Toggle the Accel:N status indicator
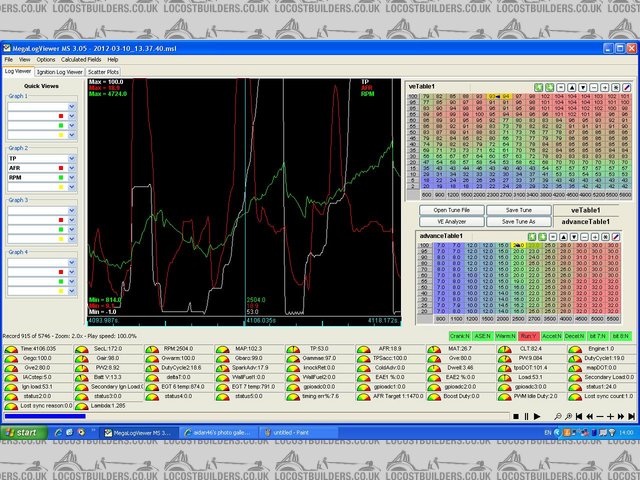 pyautogui.click(x=551, y=336)
